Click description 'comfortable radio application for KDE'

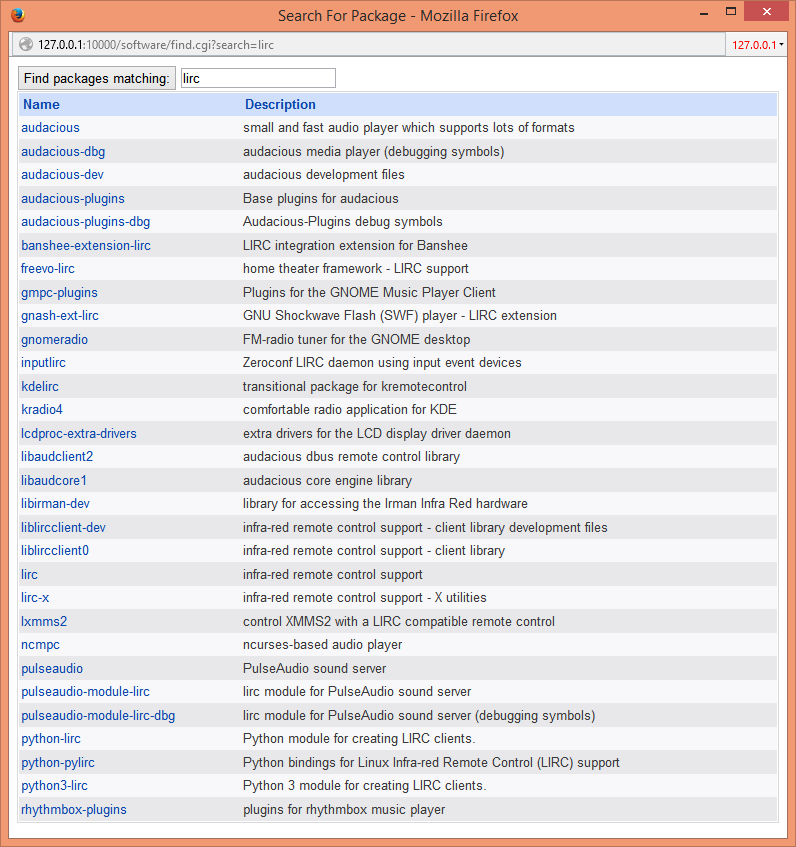coord(349,409)
